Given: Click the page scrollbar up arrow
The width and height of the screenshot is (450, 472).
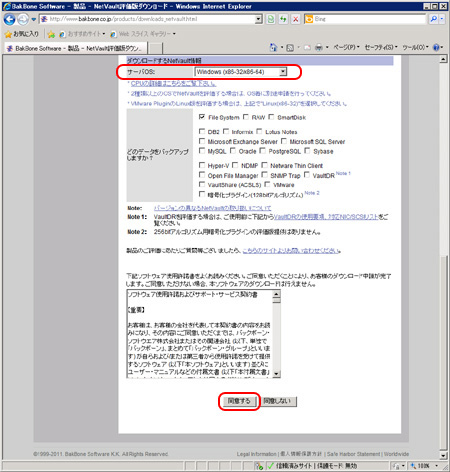Looking at the screenshot, I should coord(443,59).
